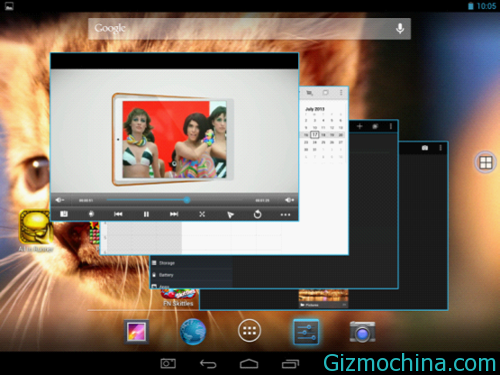500x375 pixels.
Task: Tap the Recent apps navigation button
Action: click(290, 364)
